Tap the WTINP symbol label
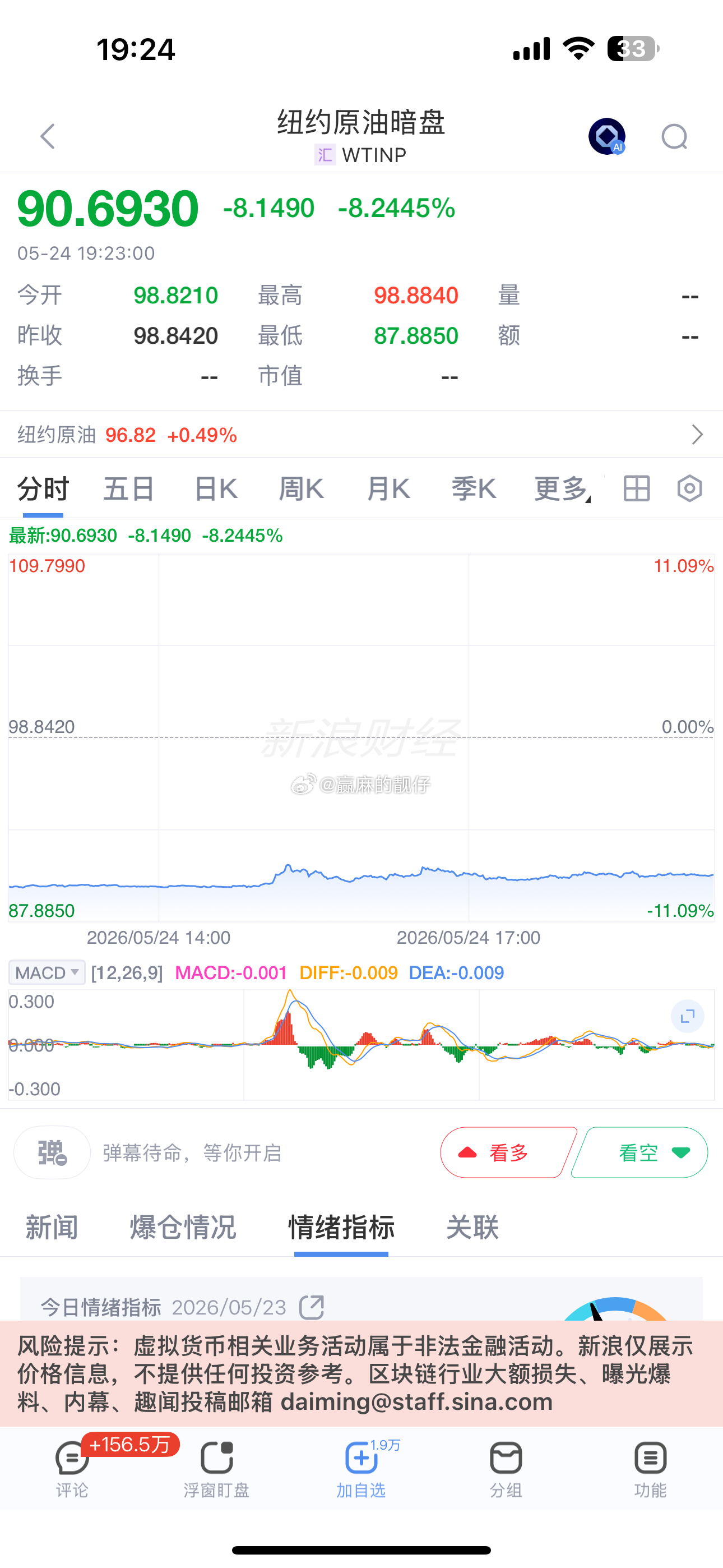Image resolution: width=723 pixels, height=1568 pixels. [x=374, y=155]
